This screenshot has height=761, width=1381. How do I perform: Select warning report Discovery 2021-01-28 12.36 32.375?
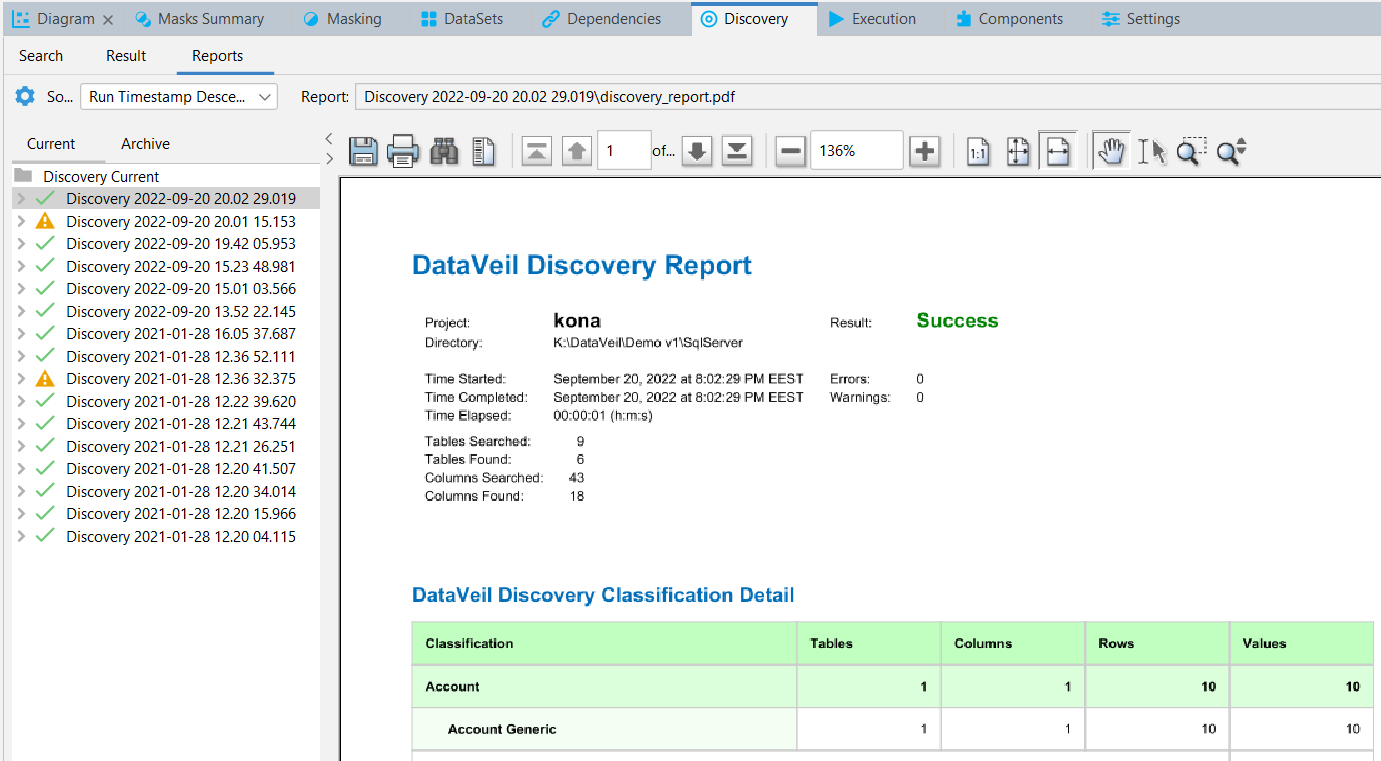click(181, 379)
